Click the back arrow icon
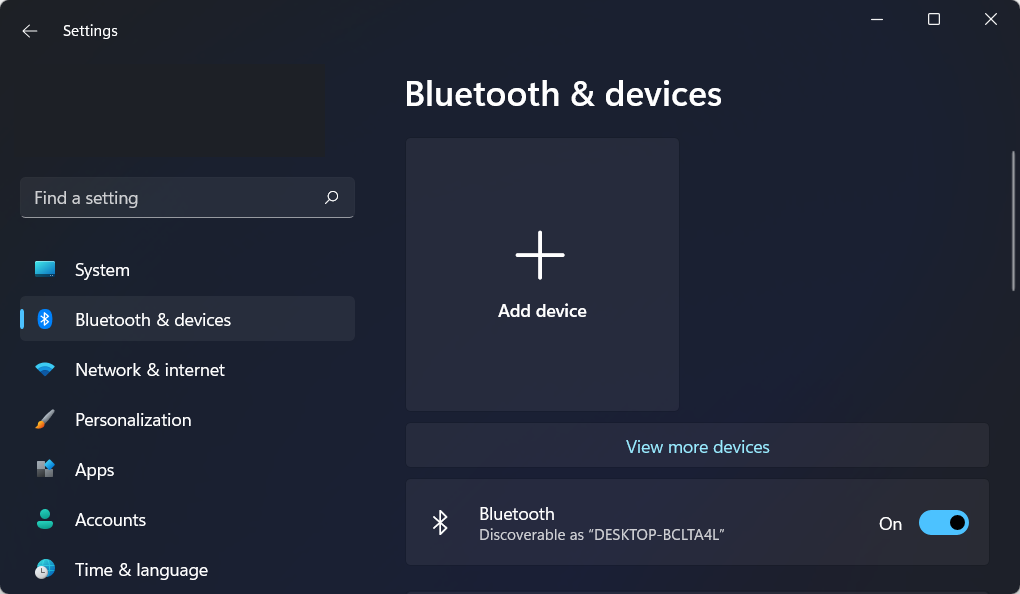The width and height of the screenshot is (1020, 594). [29, 31]
